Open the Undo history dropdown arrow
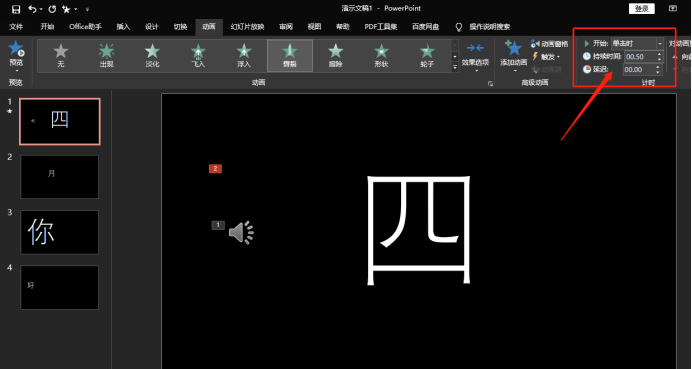 click(x=41, y=9)
